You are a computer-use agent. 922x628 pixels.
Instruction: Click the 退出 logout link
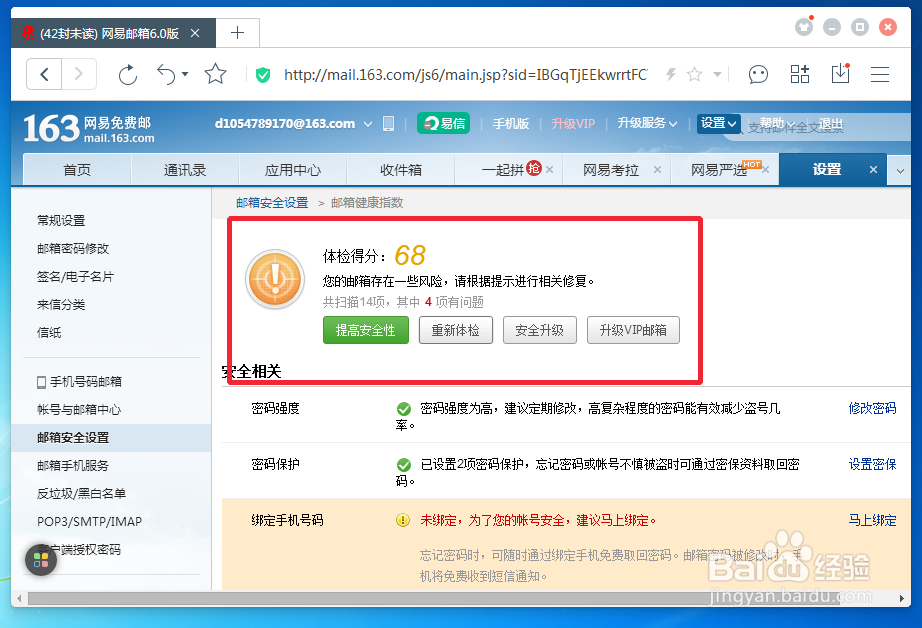[830, 123]
